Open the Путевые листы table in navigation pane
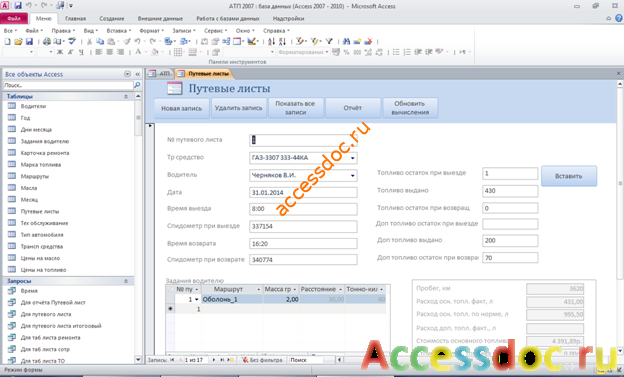This screenshot has width=624, height=377. point(40,211)
